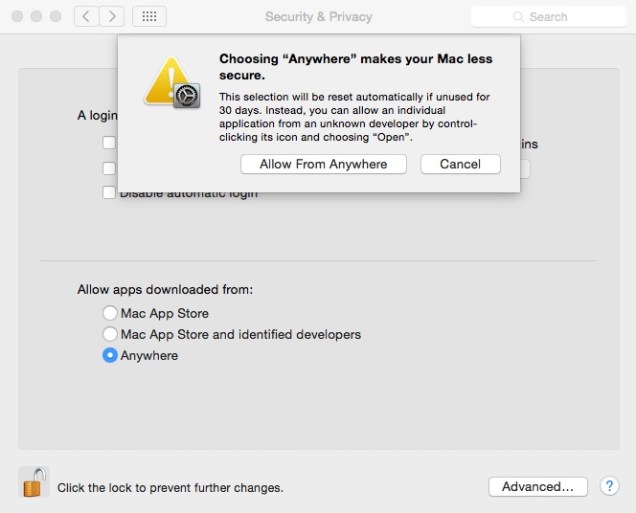Click the dialog heading about Anywhere being less secure
This screenshot has height=513, width=636.
click(356, 67)
